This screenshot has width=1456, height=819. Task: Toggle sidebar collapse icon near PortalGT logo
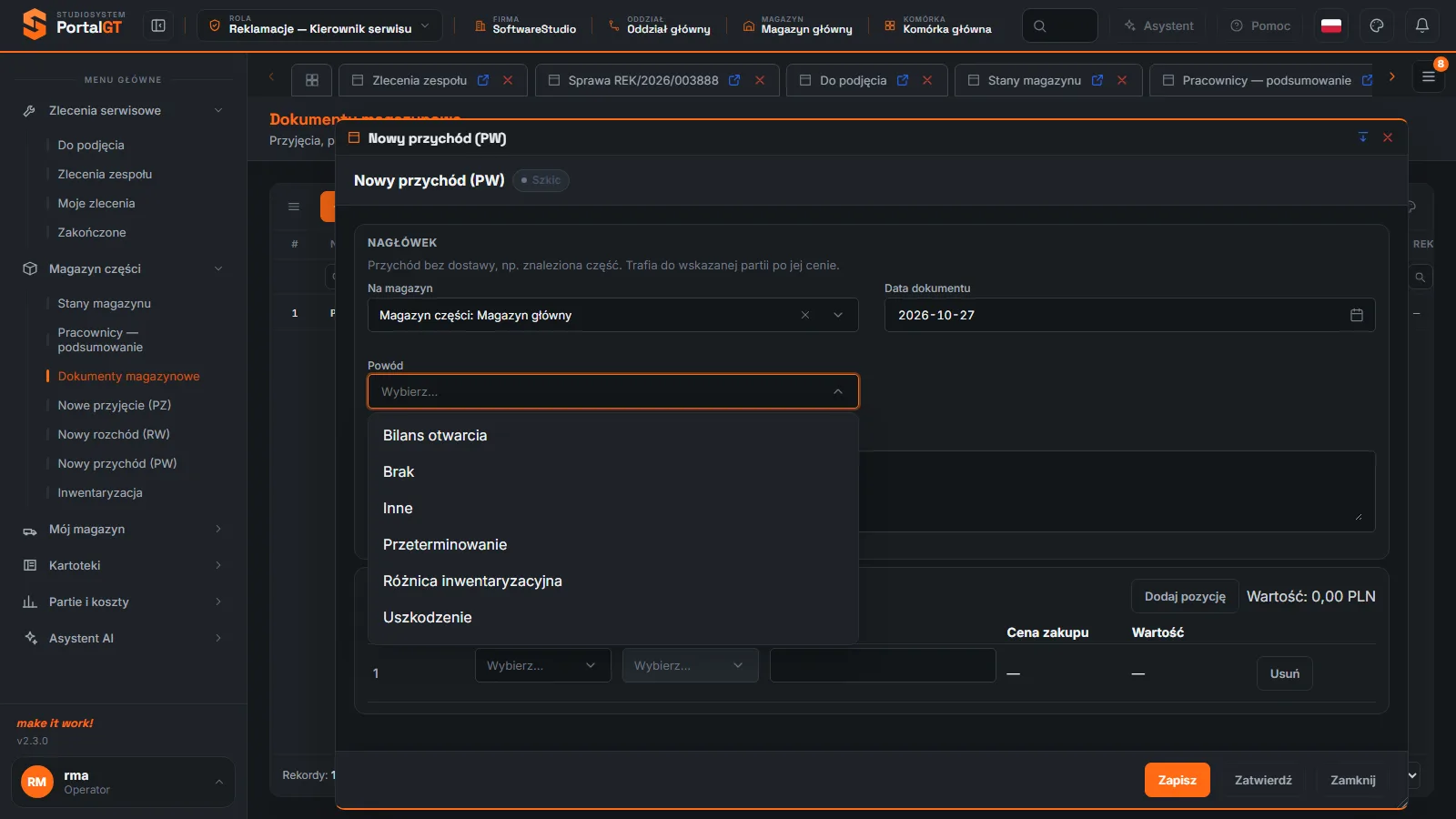[x=158, y=25]
